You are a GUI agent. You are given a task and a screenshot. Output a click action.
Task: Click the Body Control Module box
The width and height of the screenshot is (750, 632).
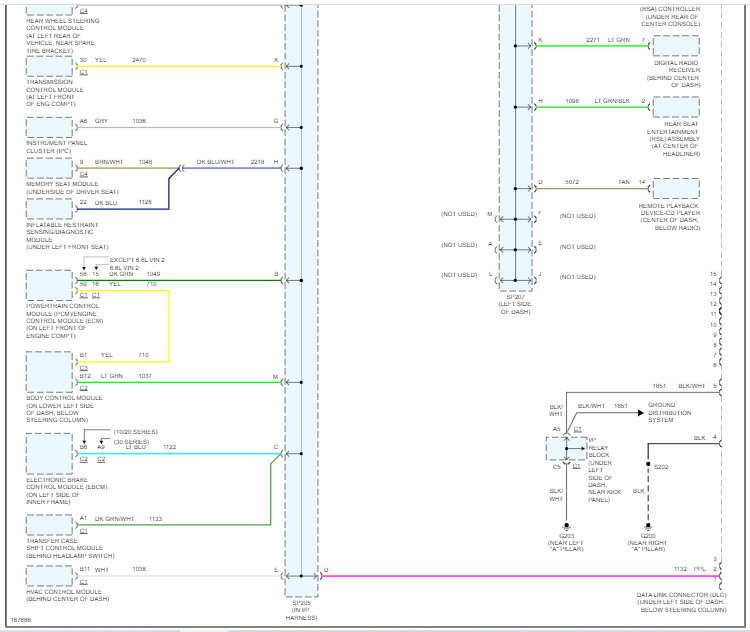(49, 372)
